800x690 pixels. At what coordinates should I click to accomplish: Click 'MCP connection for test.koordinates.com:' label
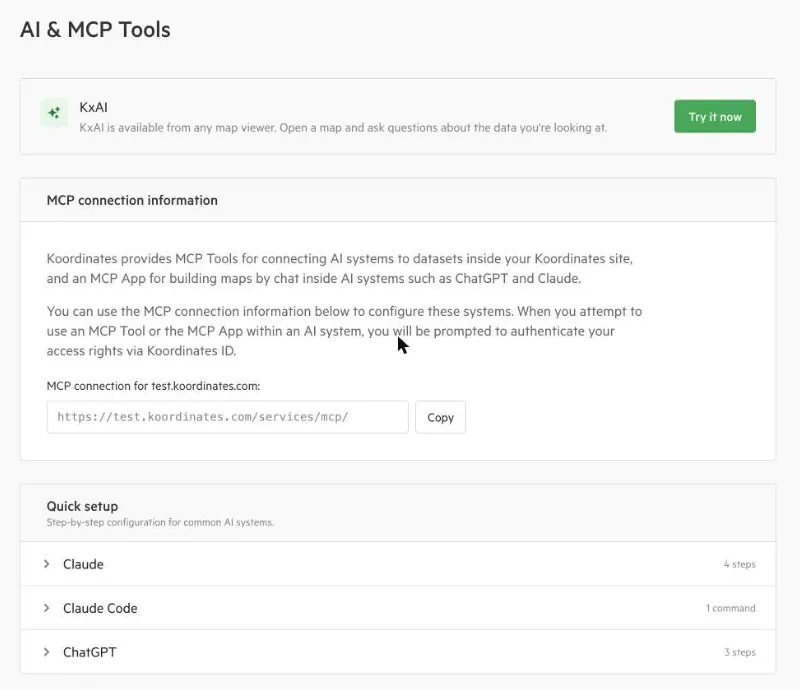[x=153, y=386]
